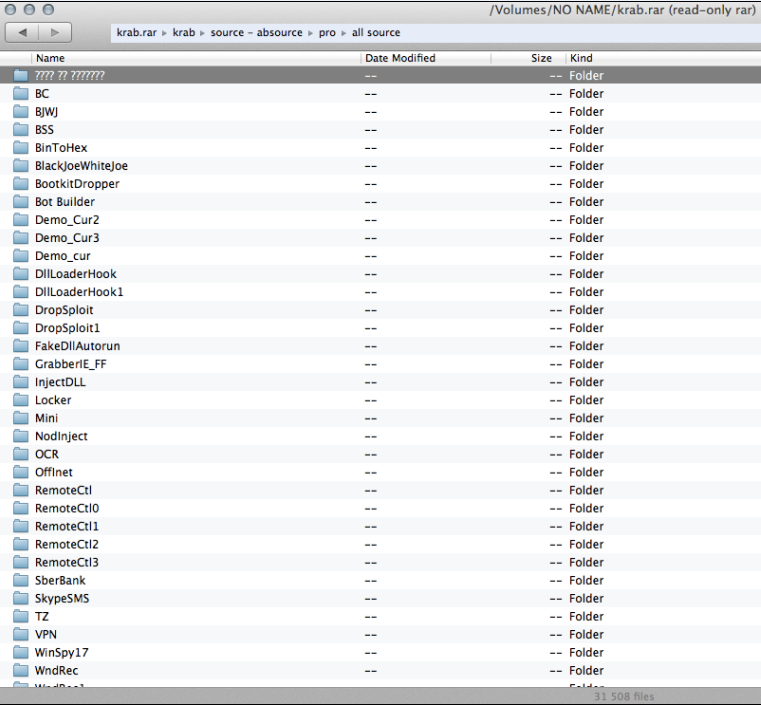
Task: Select the Demo_cur folder icon
Action: coord(20,256)
